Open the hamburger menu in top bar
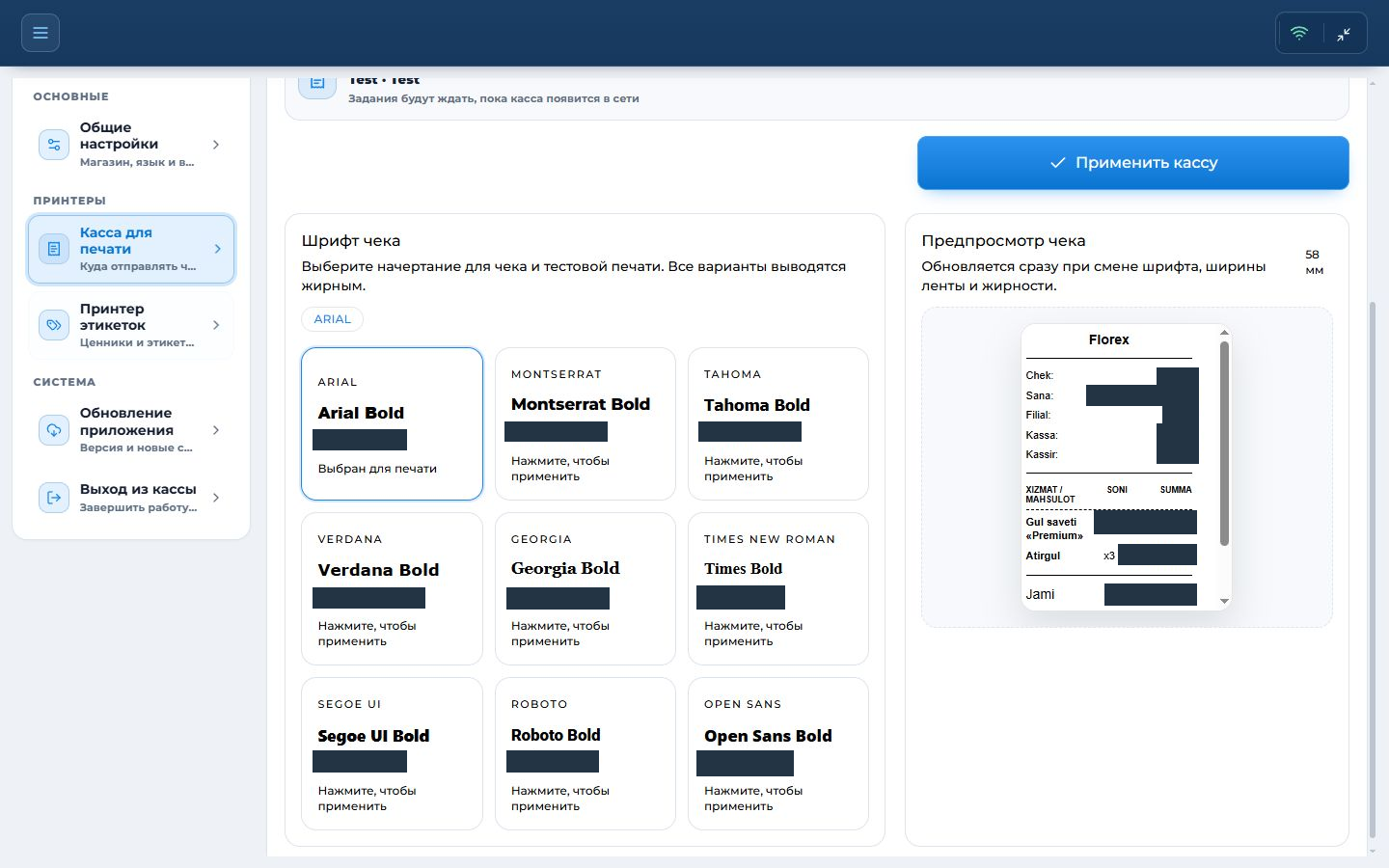 pos(41,33)
